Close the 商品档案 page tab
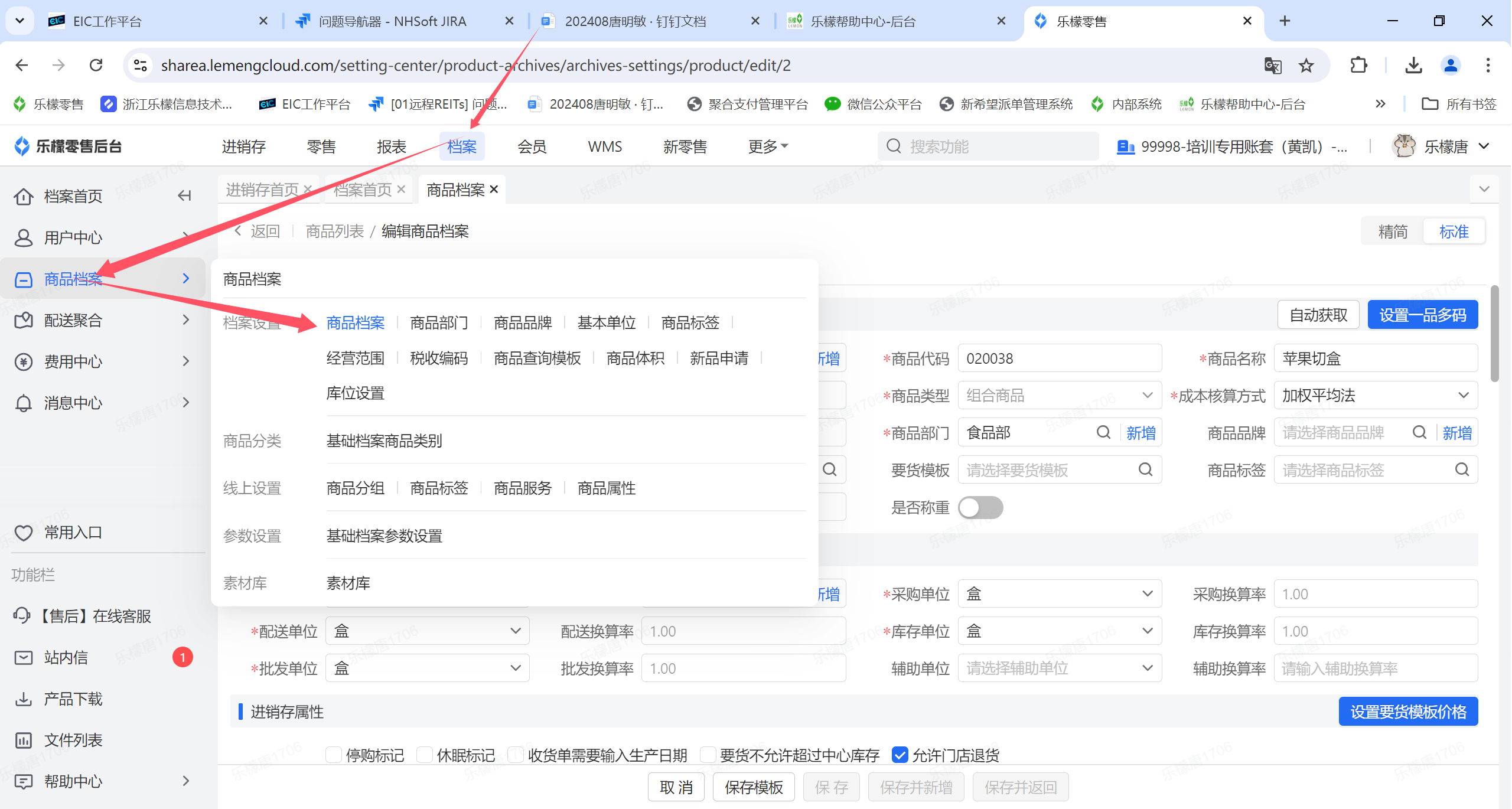 pyautogui.click(x=494, y=189)
